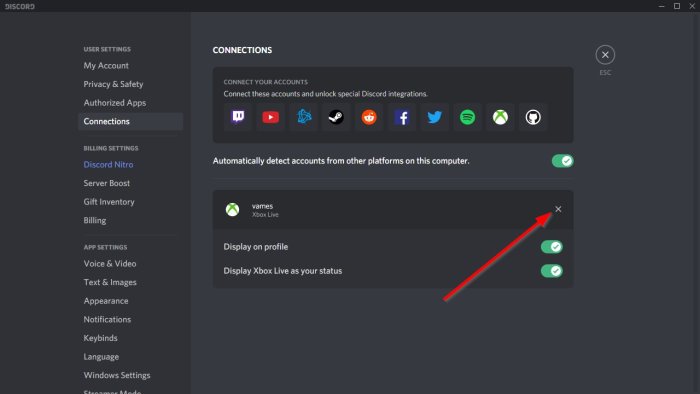This screenshot has height=394, width=700.
Task: Open Text & Images settings
Action: click(x=130, y=282)
